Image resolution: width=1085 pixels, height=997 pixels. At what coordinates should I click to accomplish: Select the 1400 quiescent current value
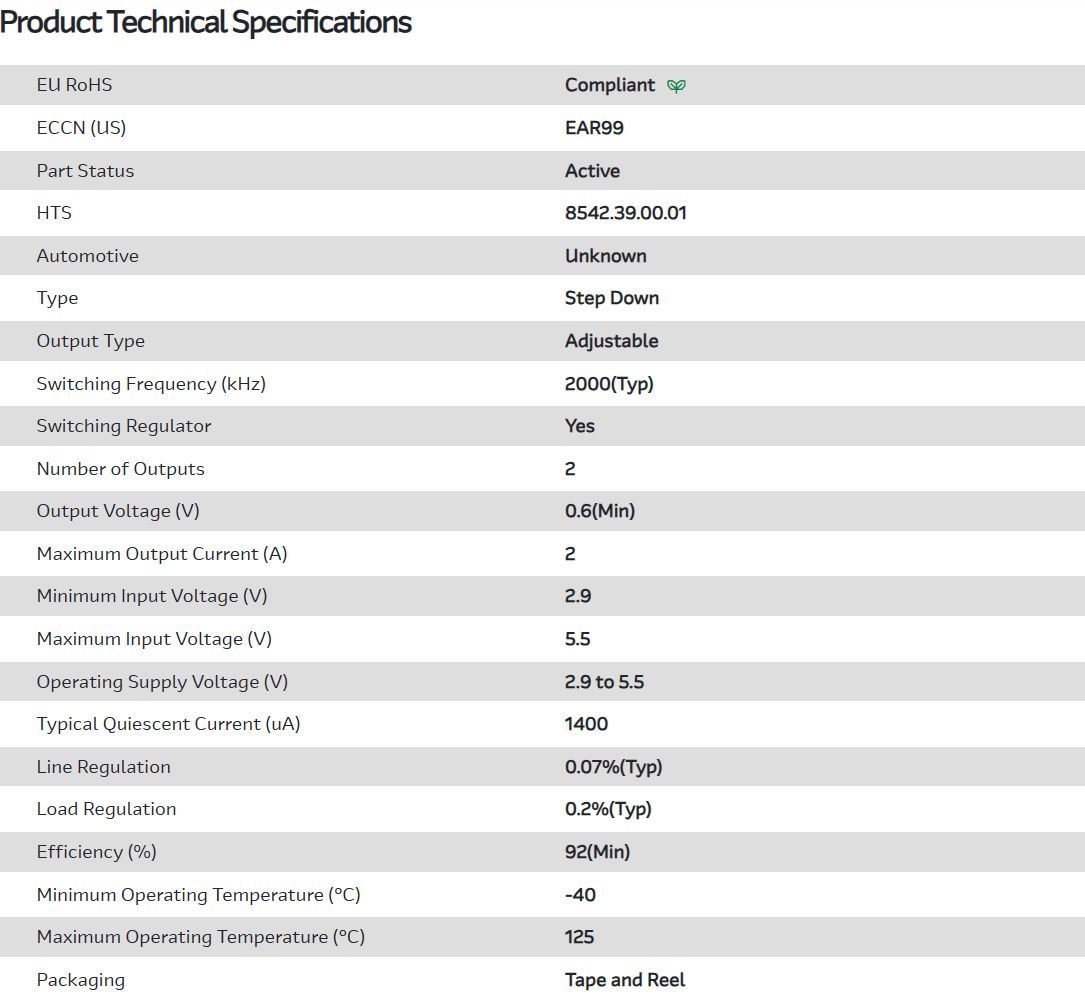tap(586, 724)
